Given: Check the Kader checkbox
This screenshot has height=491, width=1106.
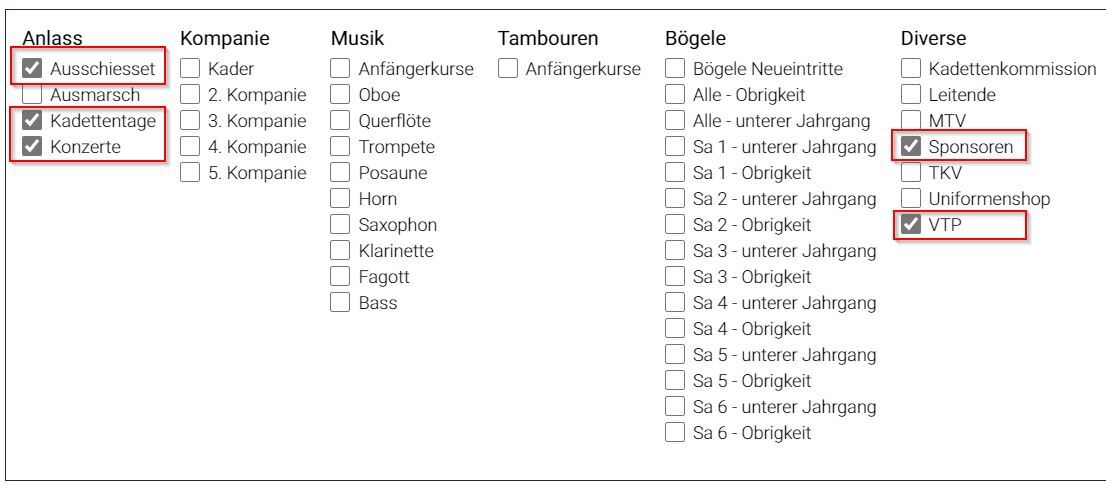Looking at the screenshot, I should point(190,69).
